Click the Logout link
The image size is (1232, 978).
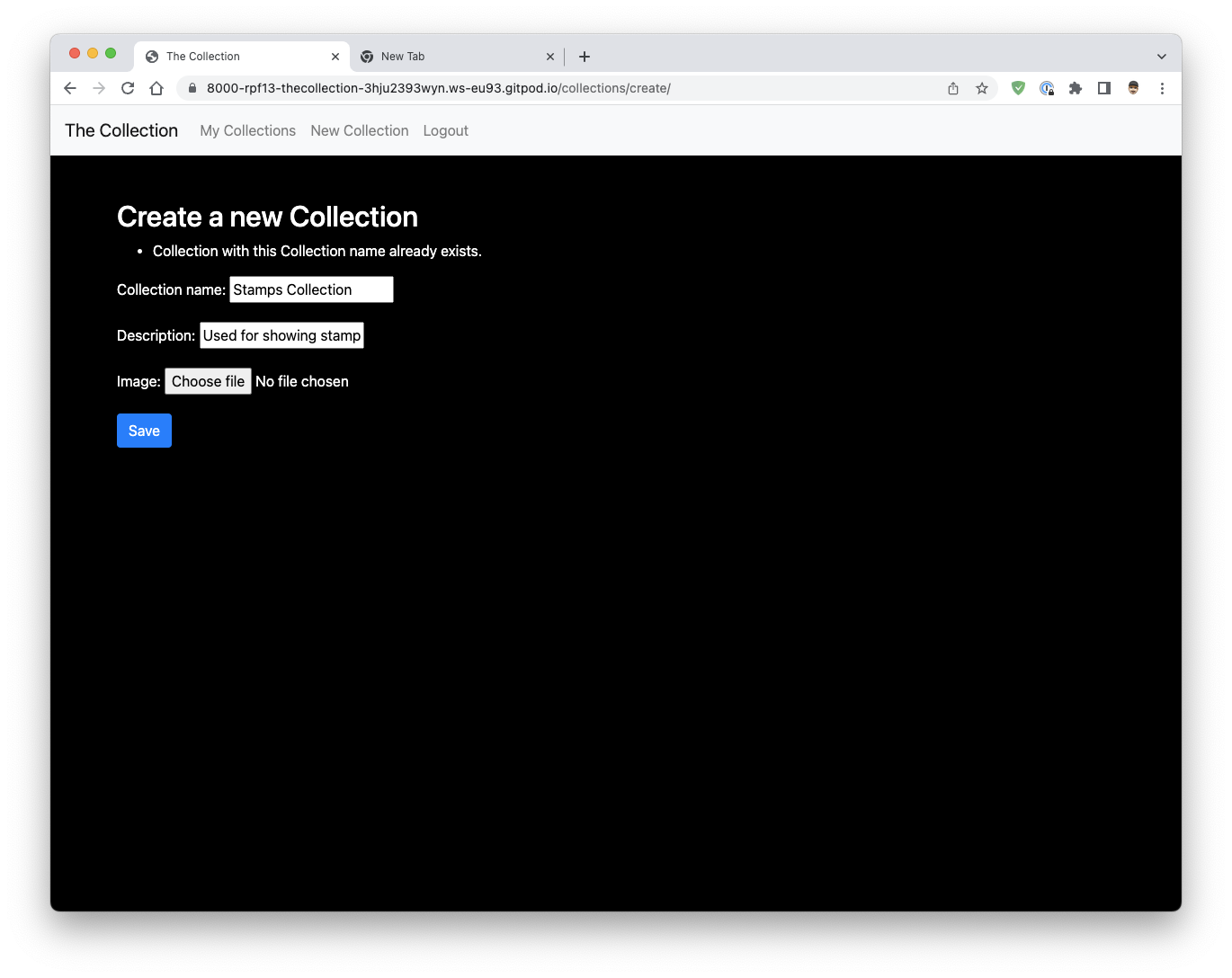pyautogui.click(x=445, y=130)
